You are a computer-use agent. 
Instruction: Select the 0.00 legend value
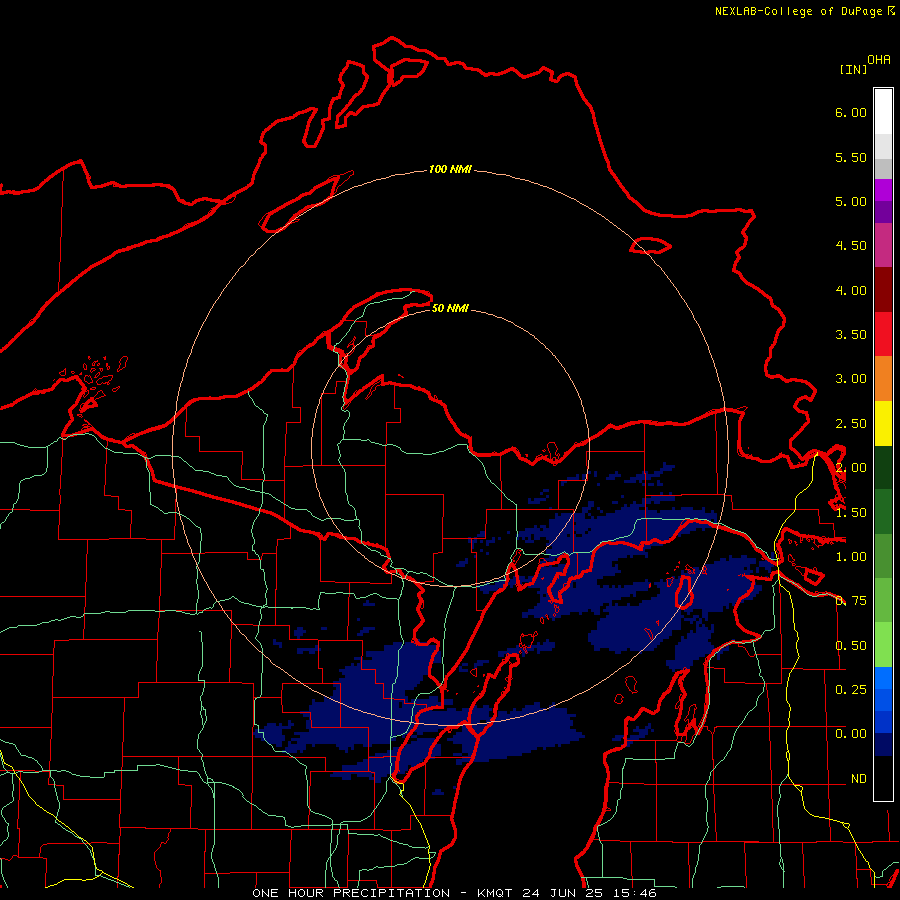click(x=851, y=734)
